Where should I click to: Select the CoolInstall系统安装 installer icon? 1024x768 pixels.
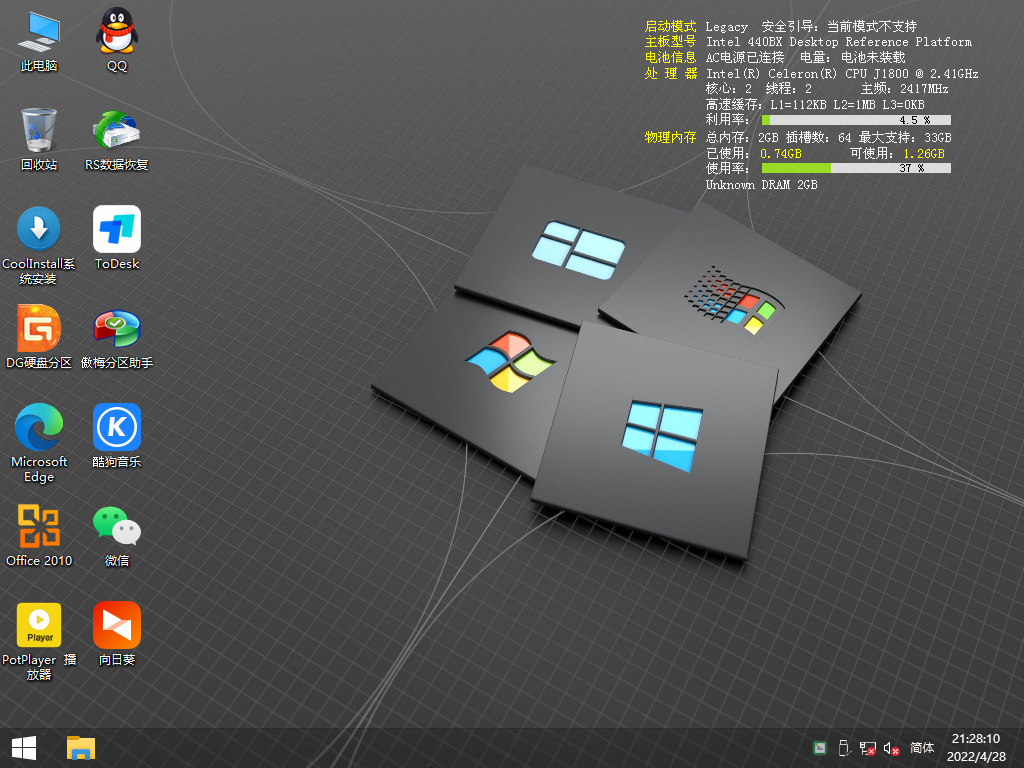(39, 246)
